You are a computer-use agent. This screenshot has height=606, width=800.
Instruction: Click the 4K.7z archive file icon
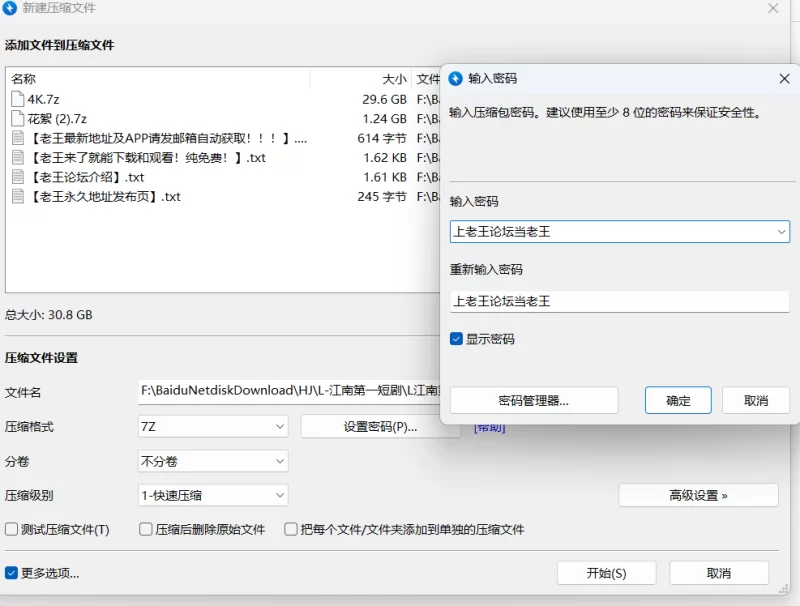click(18, 99)
